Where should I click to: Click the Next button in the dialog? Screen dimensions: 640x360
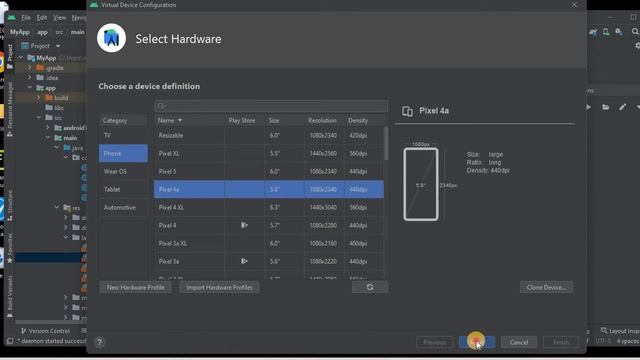(x=477, y=342)
